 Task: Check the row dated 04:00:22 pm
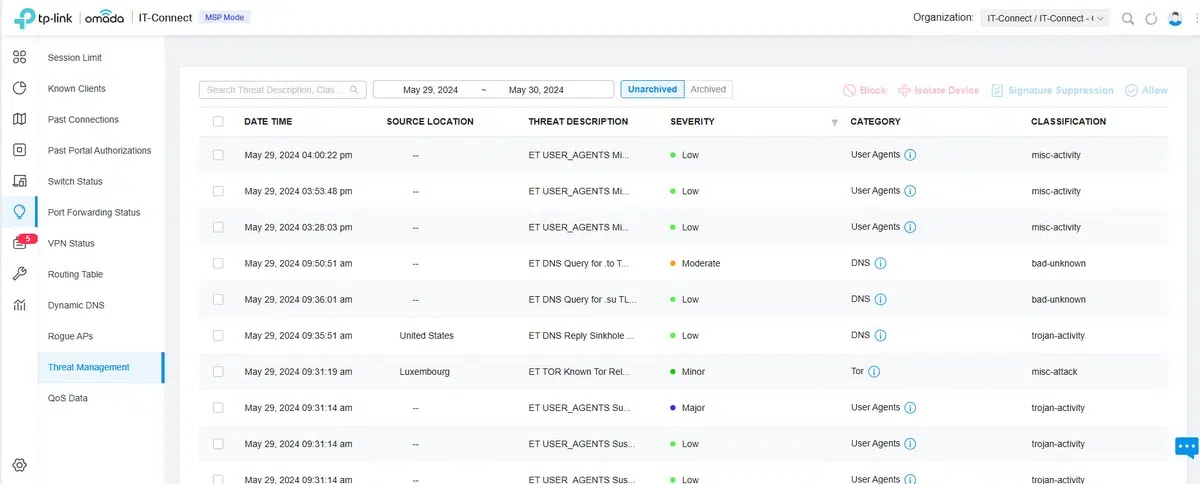218,155
